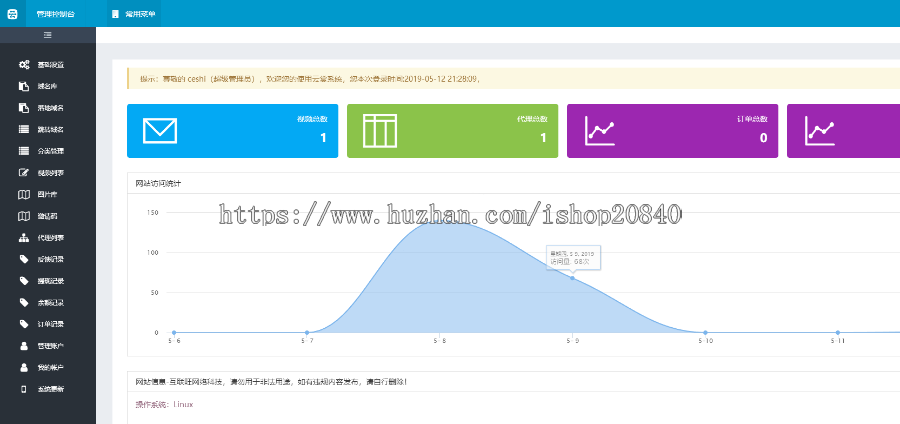This screenshot has width=900, height=424.
Task: Click the chart icon on the rightmost purple card
Action: point(820,131)
